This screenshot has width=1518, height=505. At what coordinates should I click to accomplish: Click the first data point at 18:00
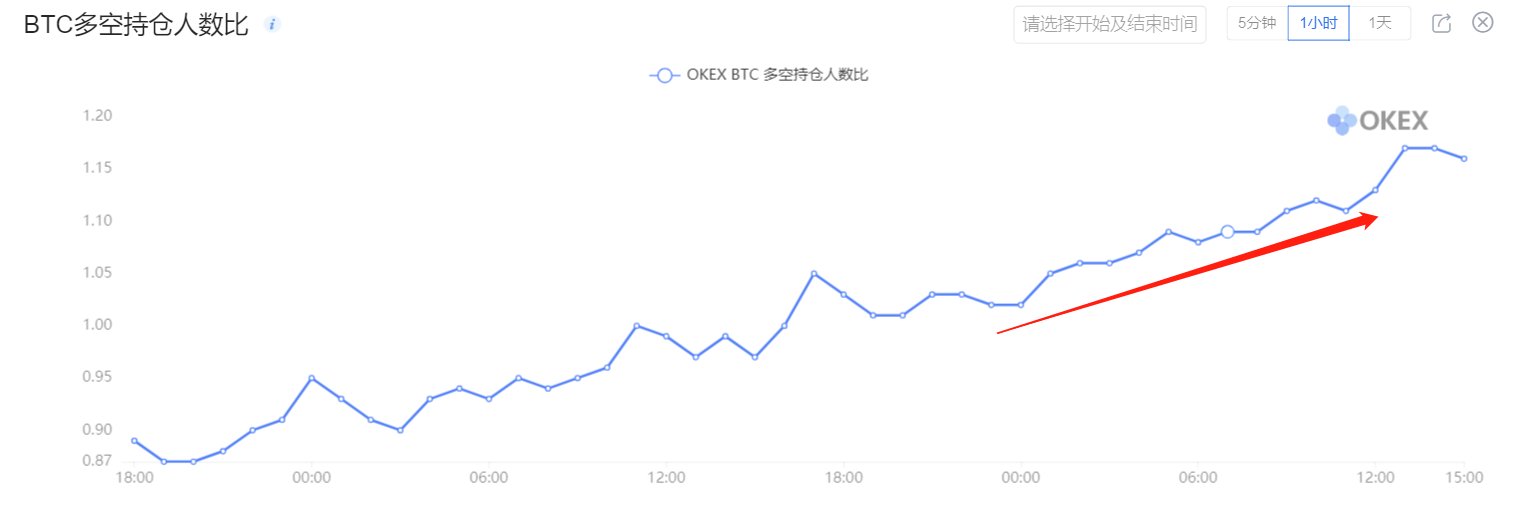134,440
